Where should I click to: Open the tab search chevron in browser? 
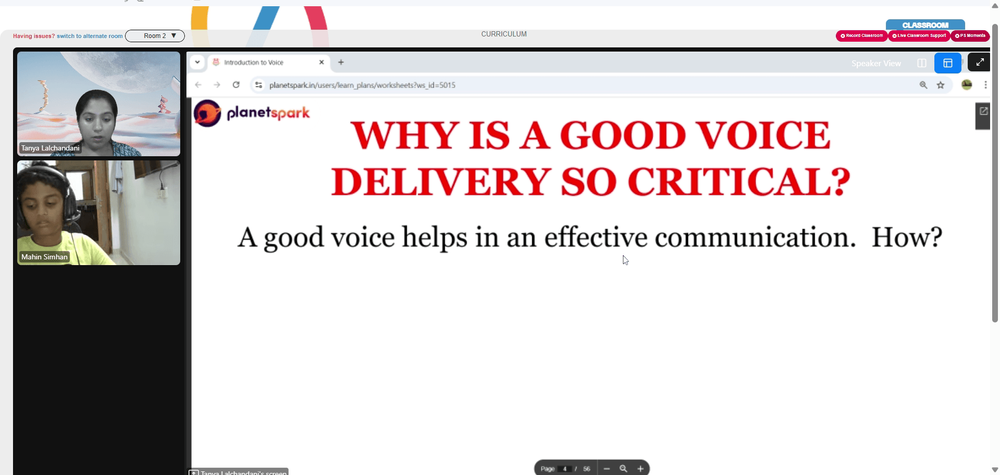tap(198, 62)
